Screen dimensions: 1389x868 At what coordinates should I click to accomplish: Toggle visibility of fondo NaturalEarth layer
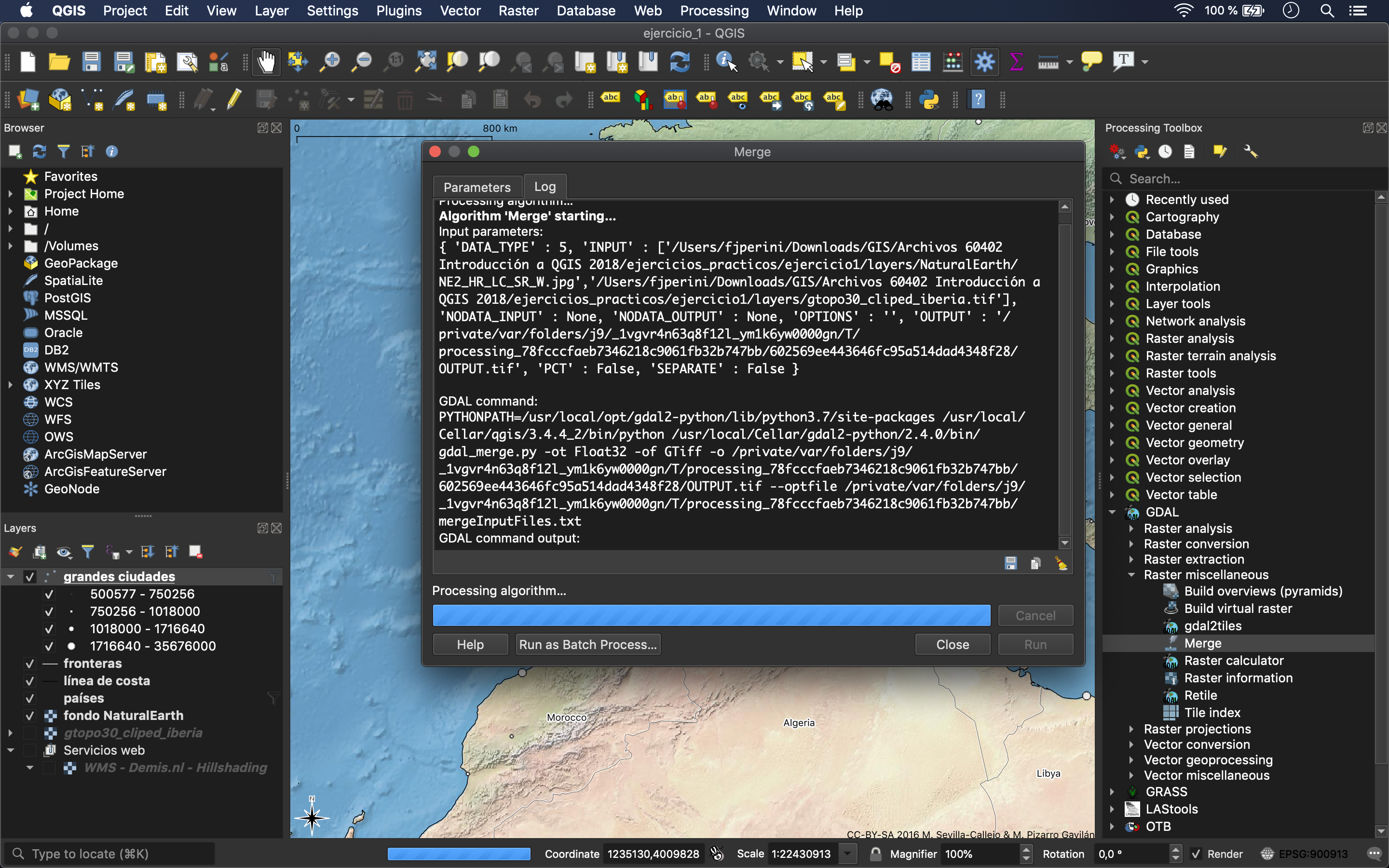29,715
